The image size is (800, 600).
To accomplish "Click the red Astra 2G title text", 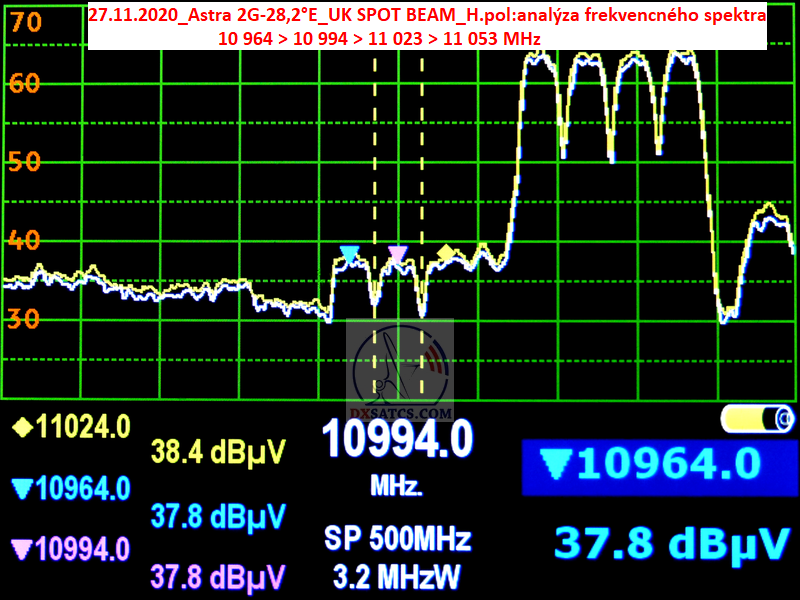I will [x=427, y=17].
